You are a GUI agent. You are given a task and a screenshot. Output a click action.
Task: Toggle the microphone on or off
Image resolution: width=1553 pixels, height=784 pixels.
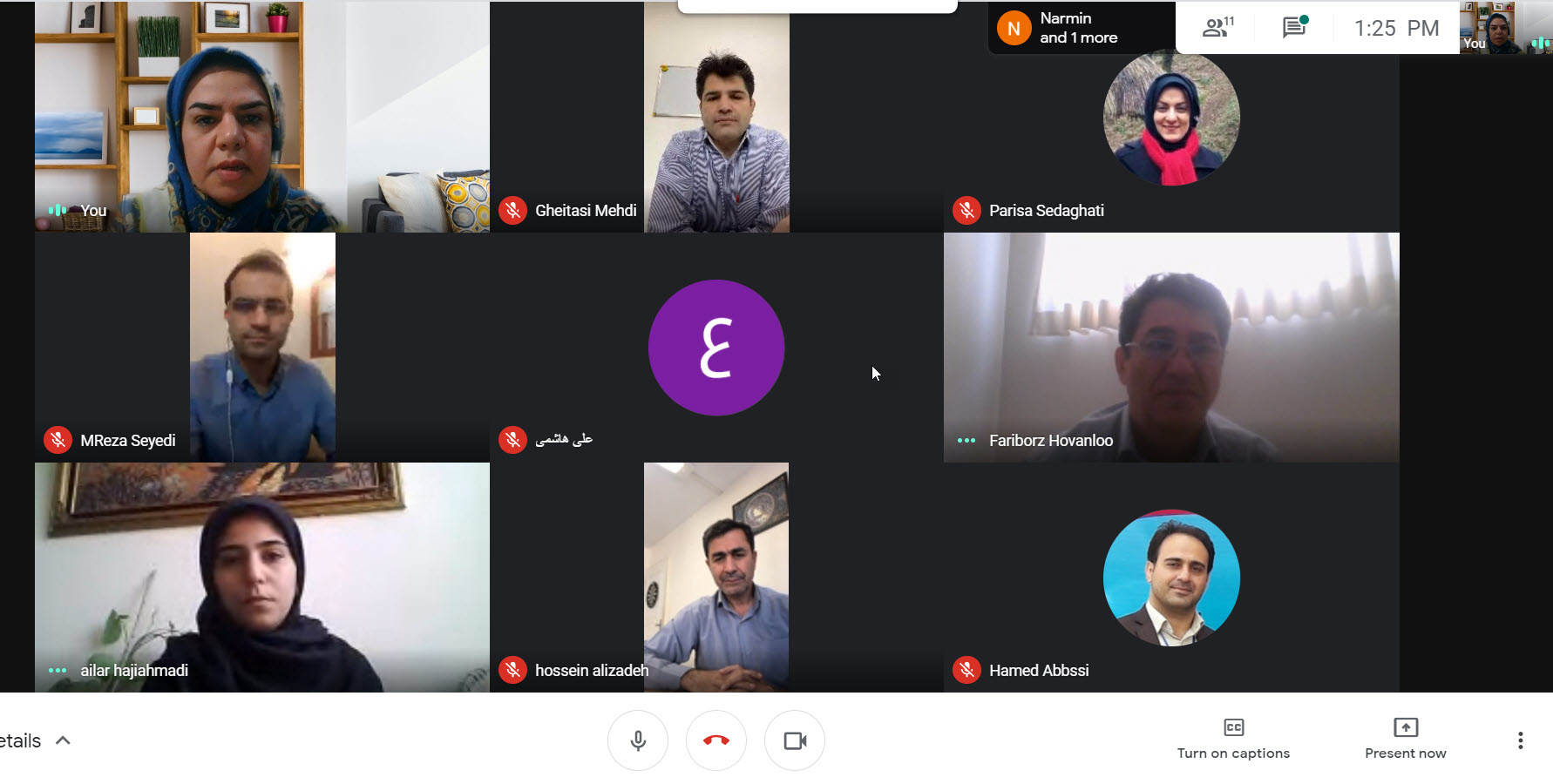[638, 740]
